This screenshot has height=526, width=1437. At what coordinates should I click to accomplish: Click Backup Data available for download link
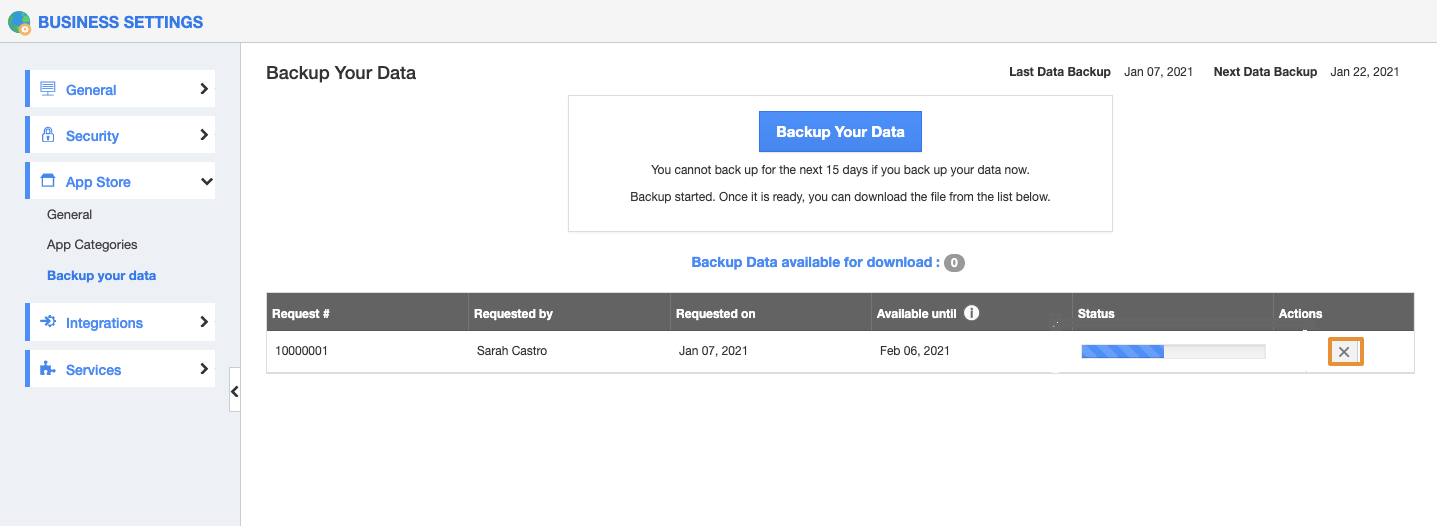pyautogui.click(x=815, y=262)
